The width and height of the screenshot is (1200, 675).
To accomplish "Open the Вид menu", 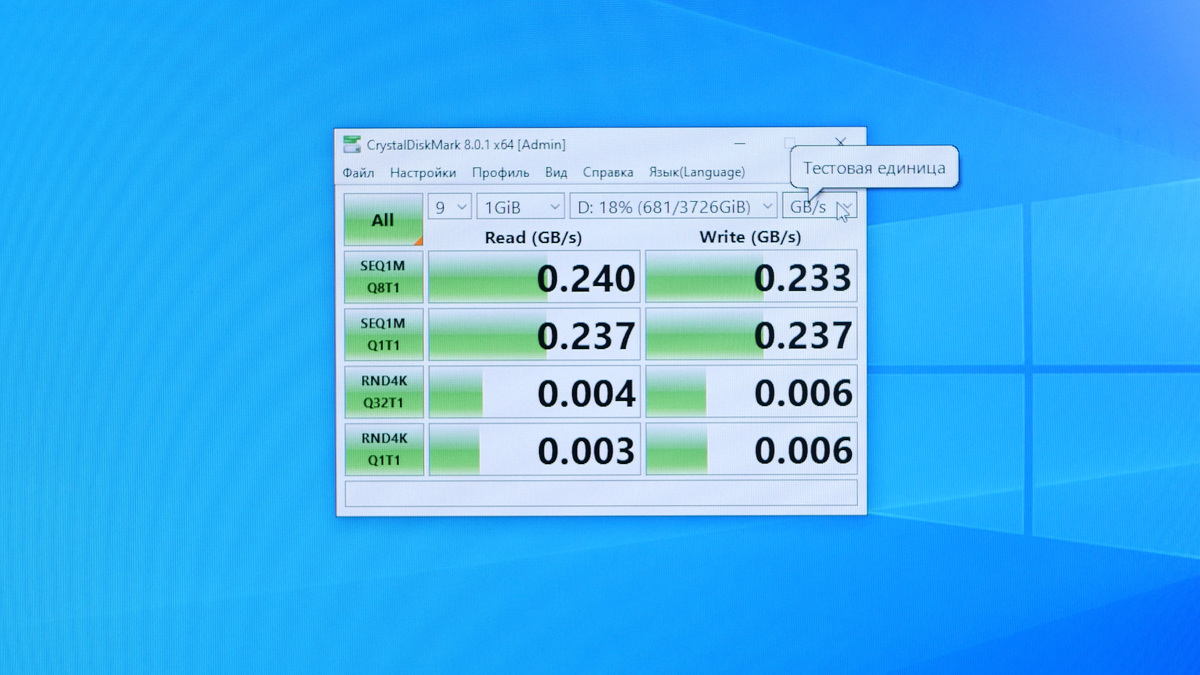I will [556, 172].
